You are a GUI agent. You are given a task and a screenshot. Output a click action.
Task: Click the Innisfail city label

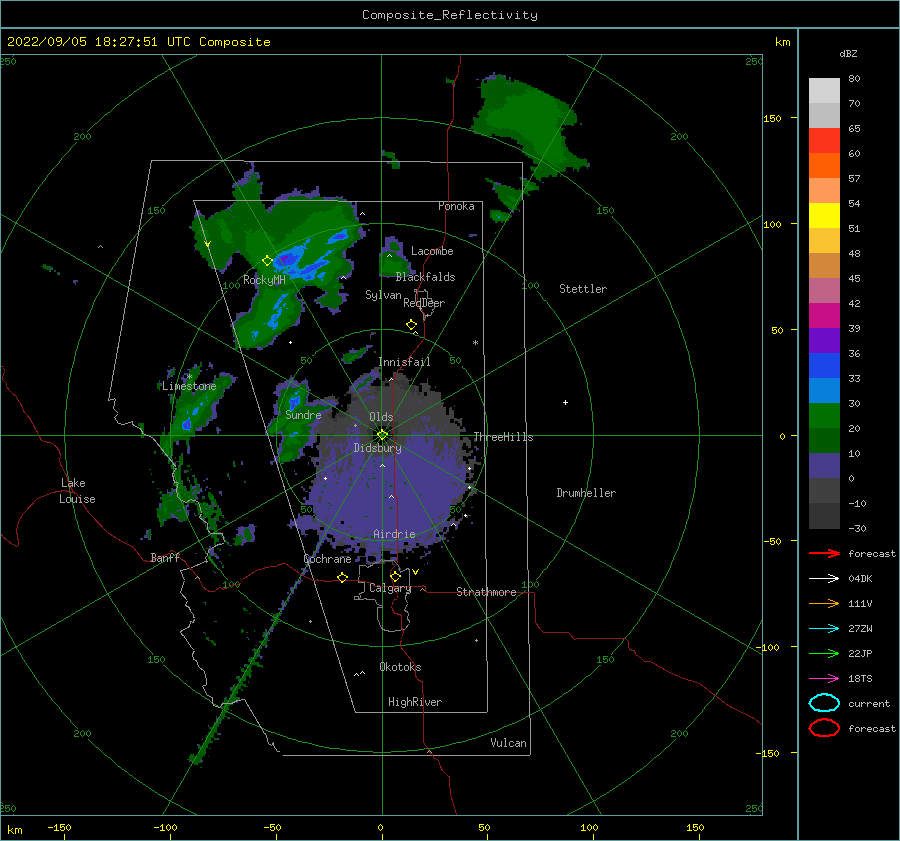point(404,362)
